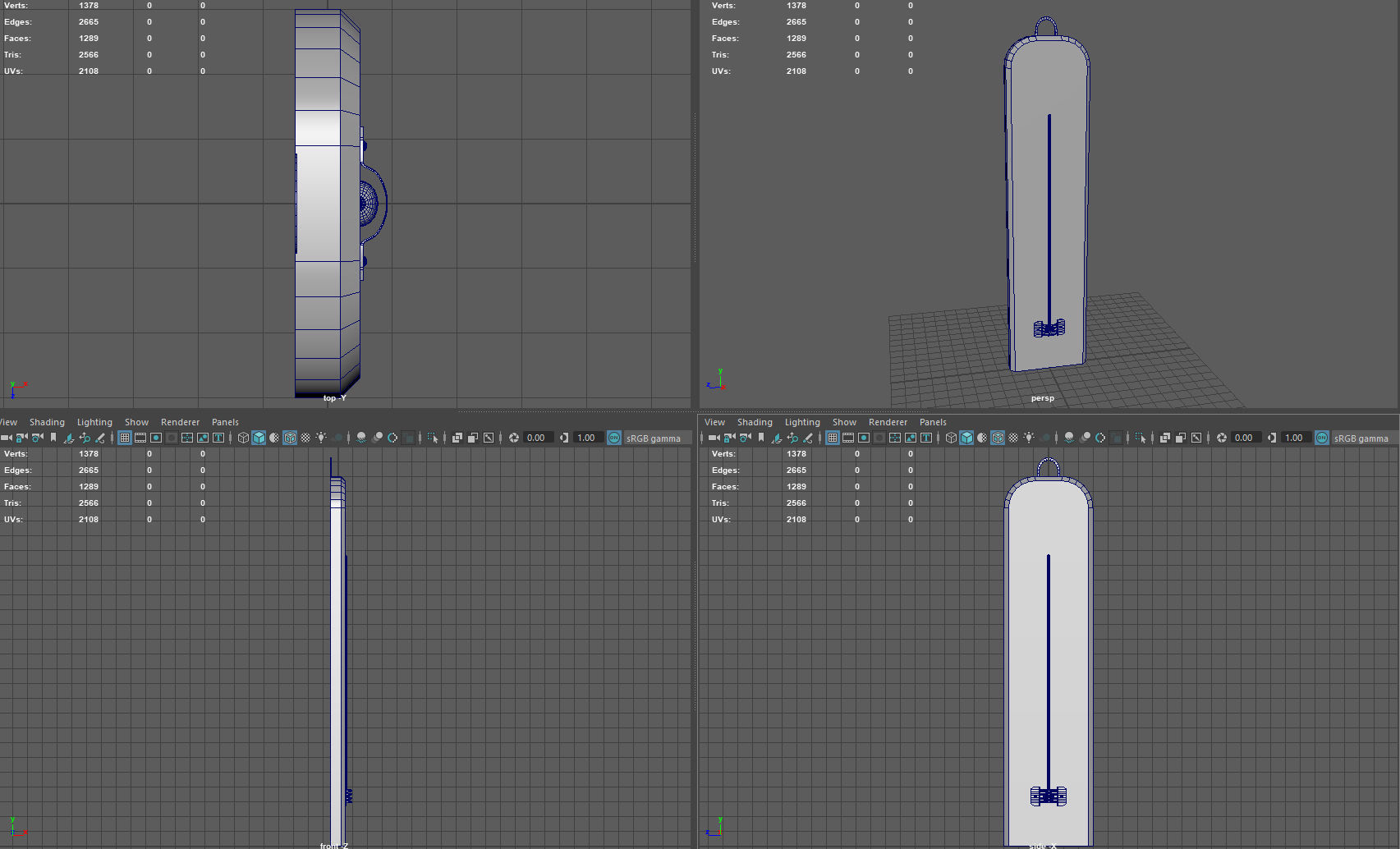Screen dimensions: 1400x849
Task: Toggle view transform in front view panel
Action: pos(614,438)
